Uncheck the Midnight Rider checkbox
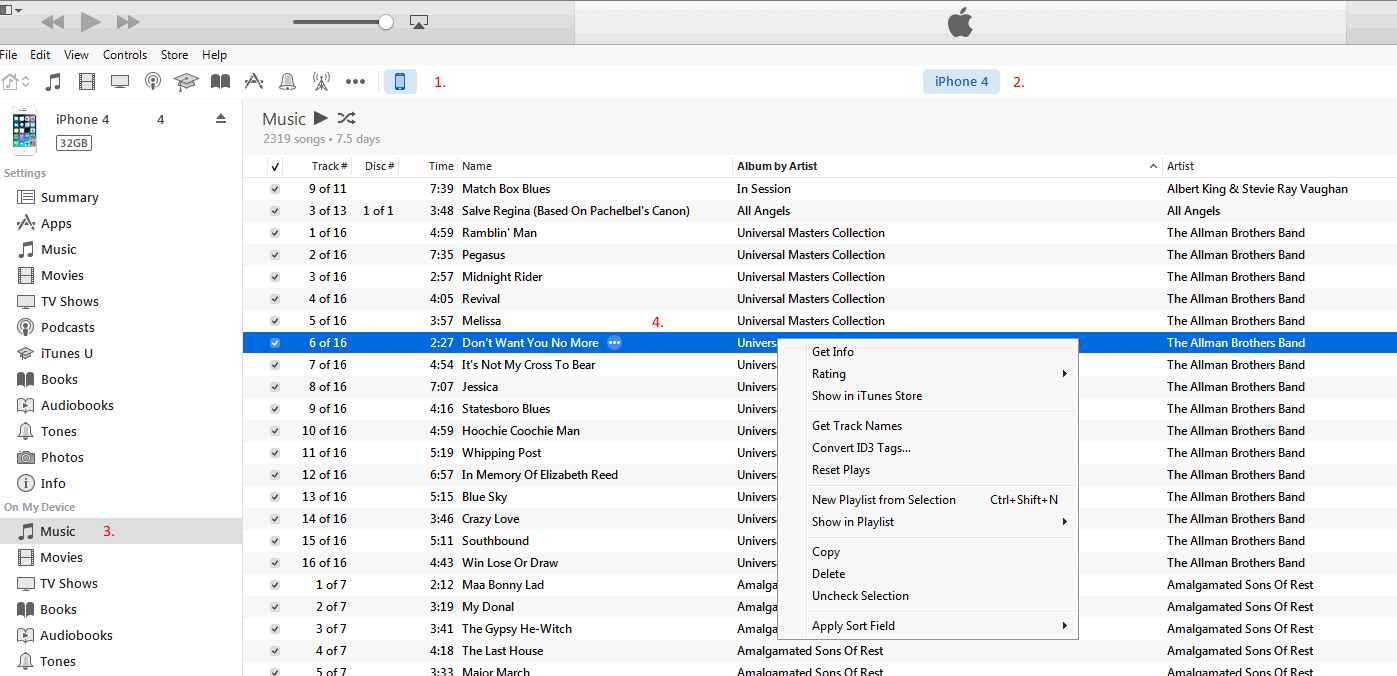1397x676 pixels. tap(275, 277)
